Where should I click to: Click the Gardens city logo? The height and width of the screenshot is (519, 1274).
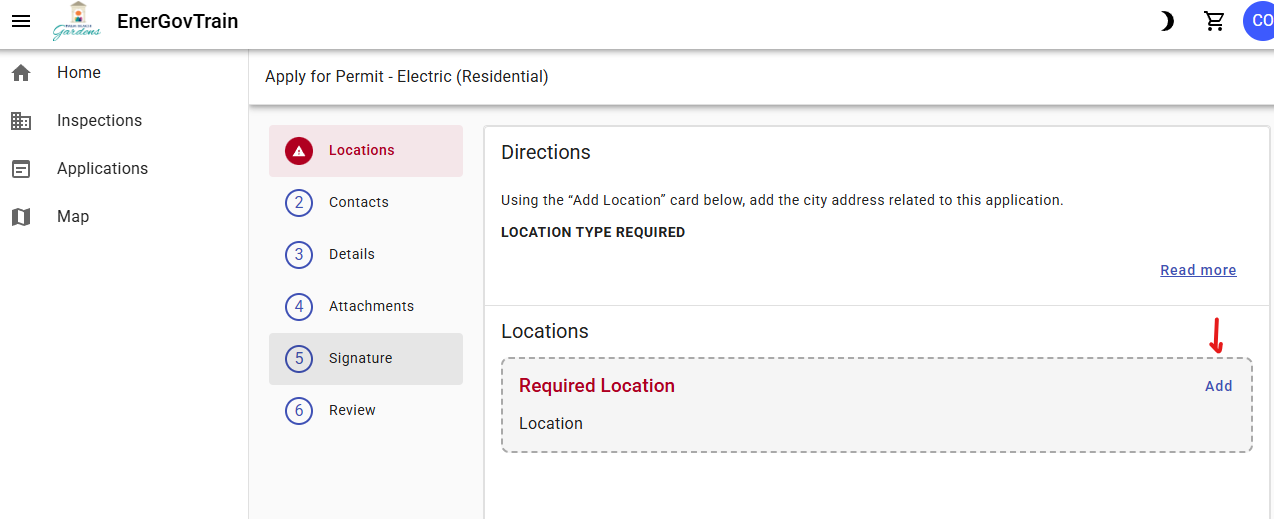pos(77,21)
